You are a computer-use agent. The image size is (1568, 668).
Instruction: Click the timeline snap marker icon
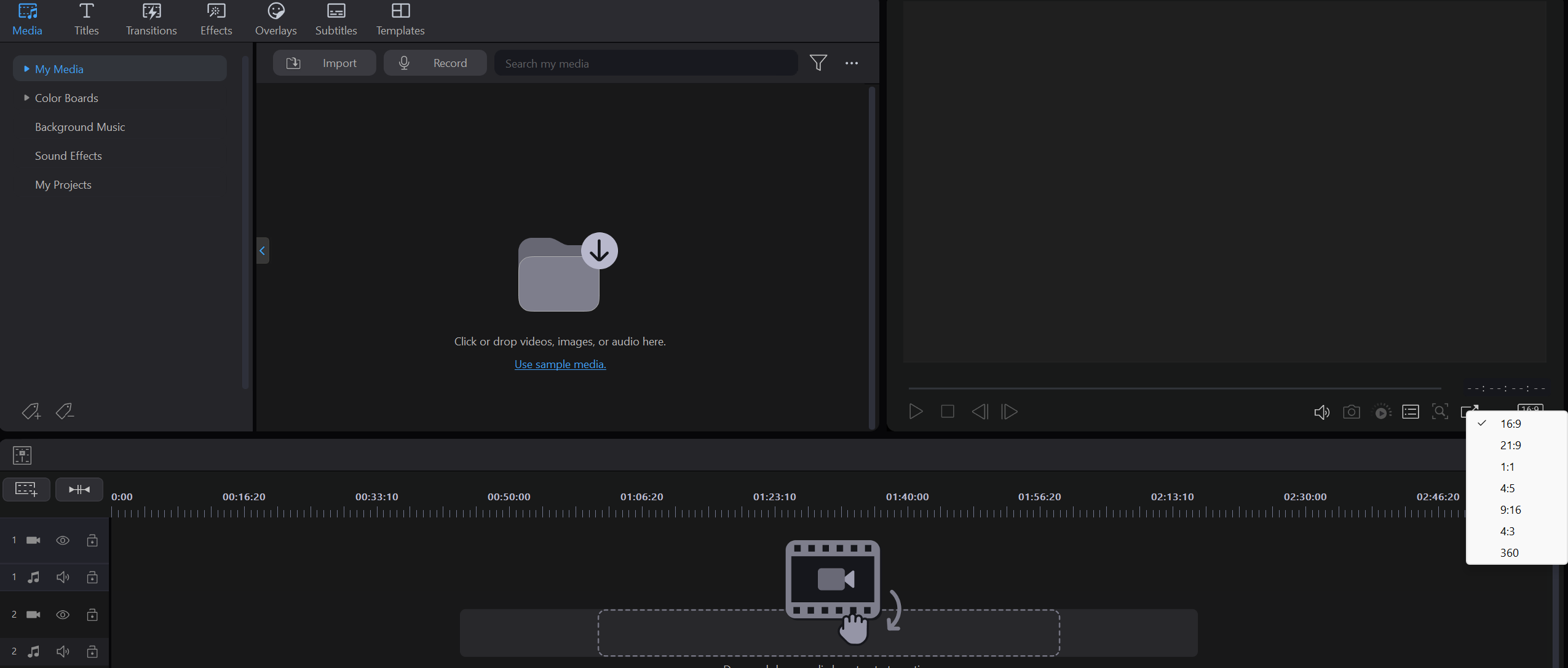click(22, 455)
